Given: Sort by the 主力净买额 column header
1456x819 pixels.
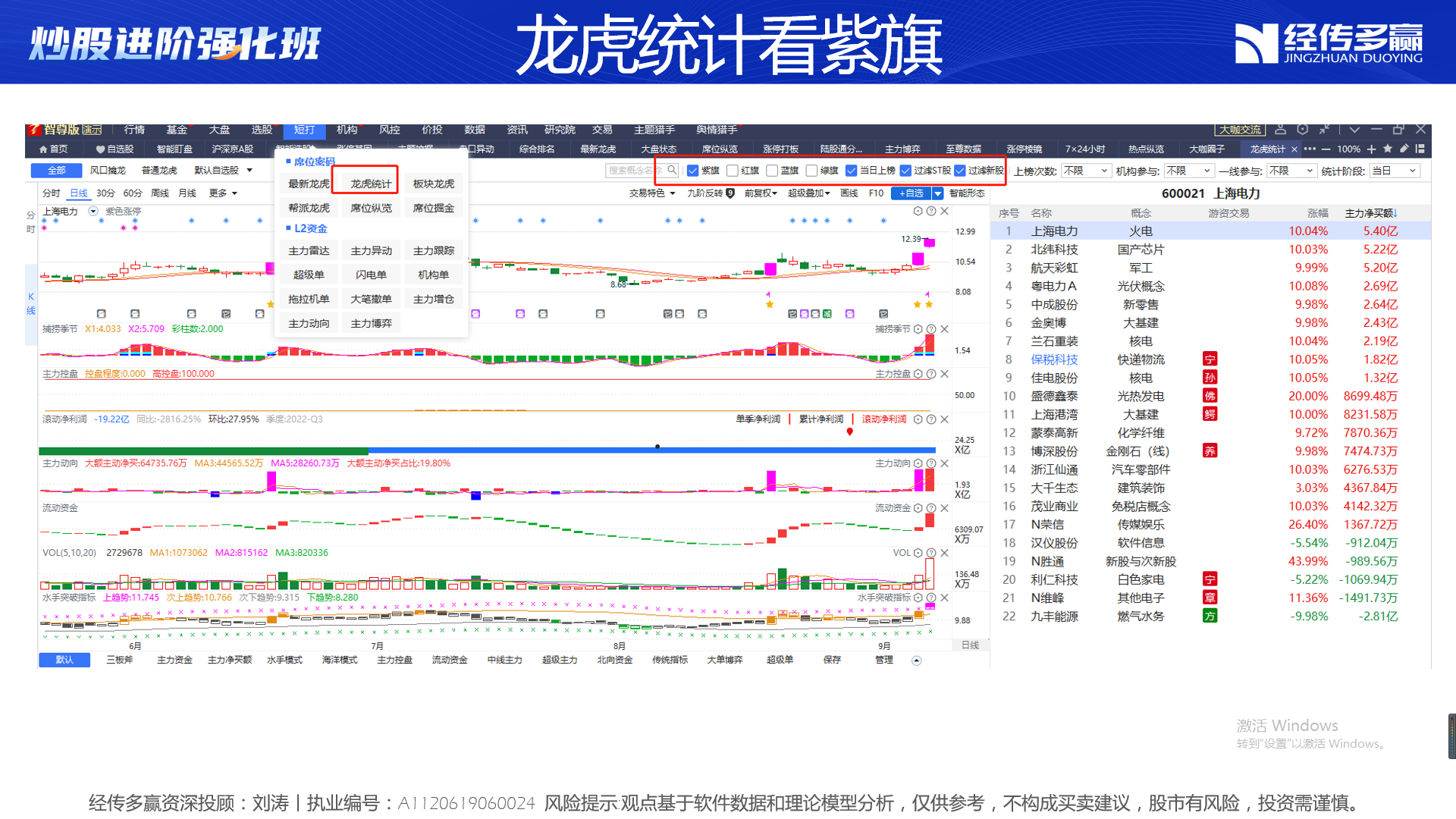Looking at the screenshot, I should point(1371,213).
